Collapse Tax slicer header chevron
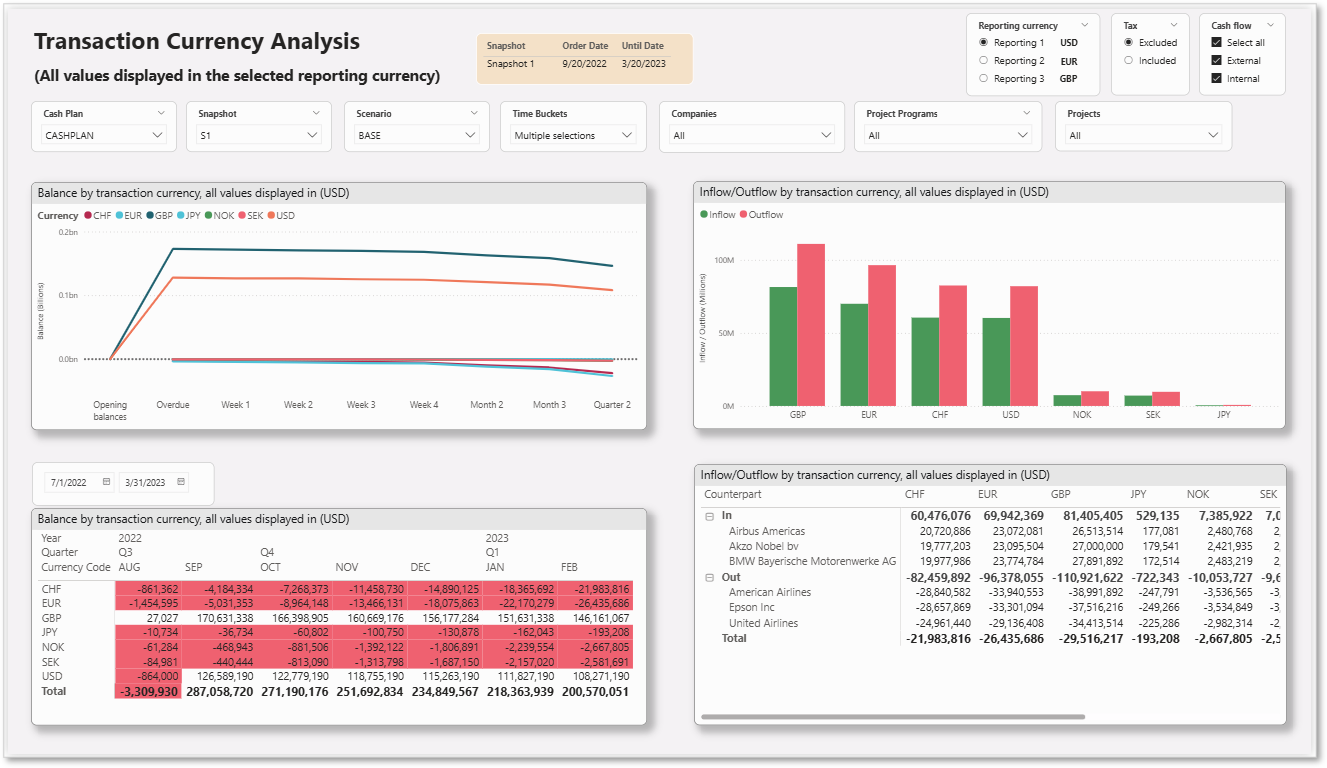The width and height of the screenshot is (1327, 768). click(1173, 26)
